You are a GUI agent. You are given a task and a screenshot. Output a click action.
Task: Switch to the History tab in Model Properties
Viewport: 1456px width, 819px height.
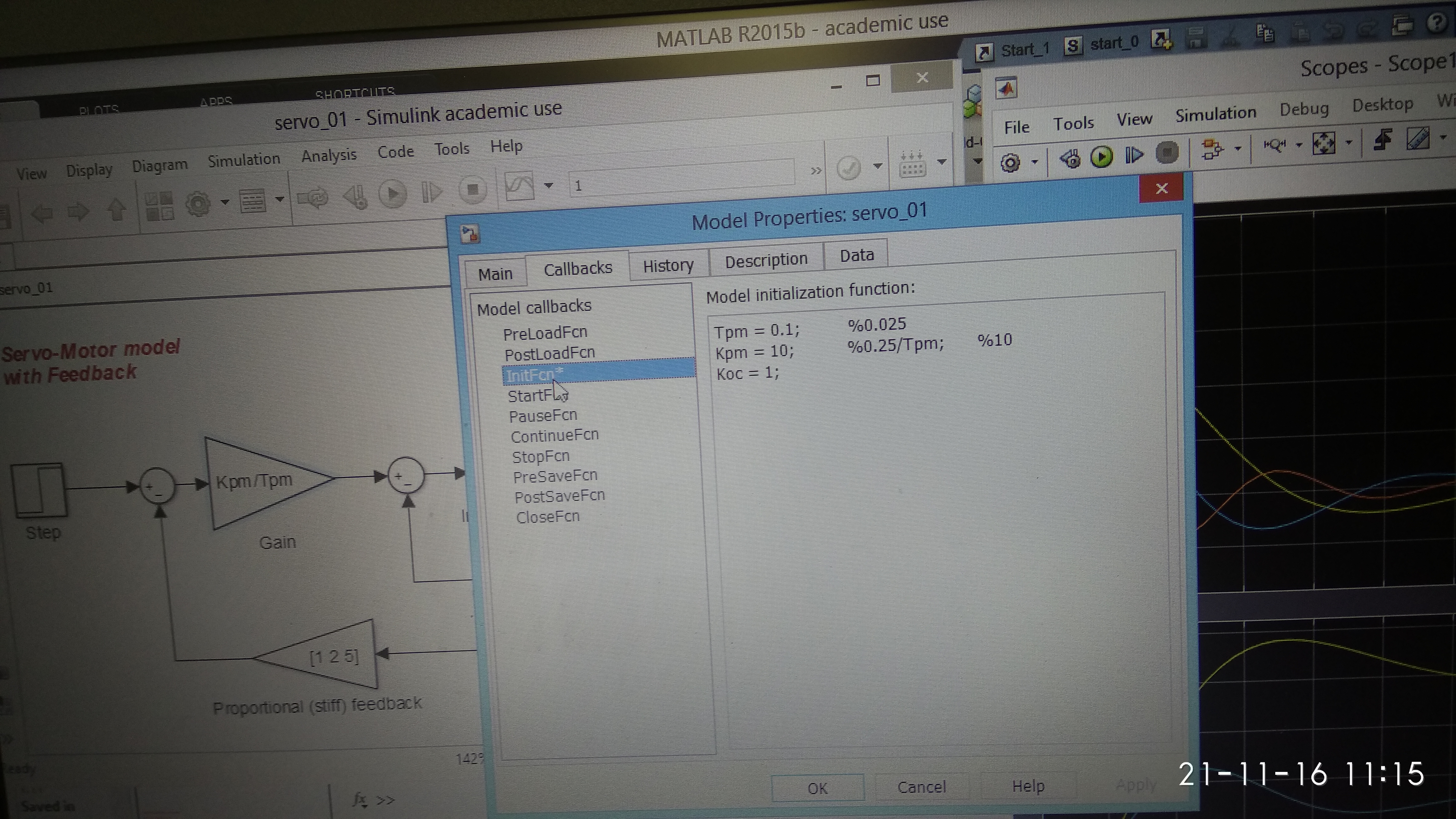[668, 265]
